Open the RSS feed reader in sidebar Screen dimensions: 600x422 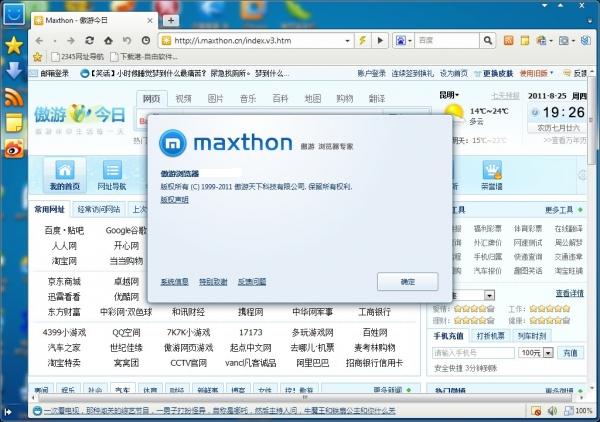point(14,97)
